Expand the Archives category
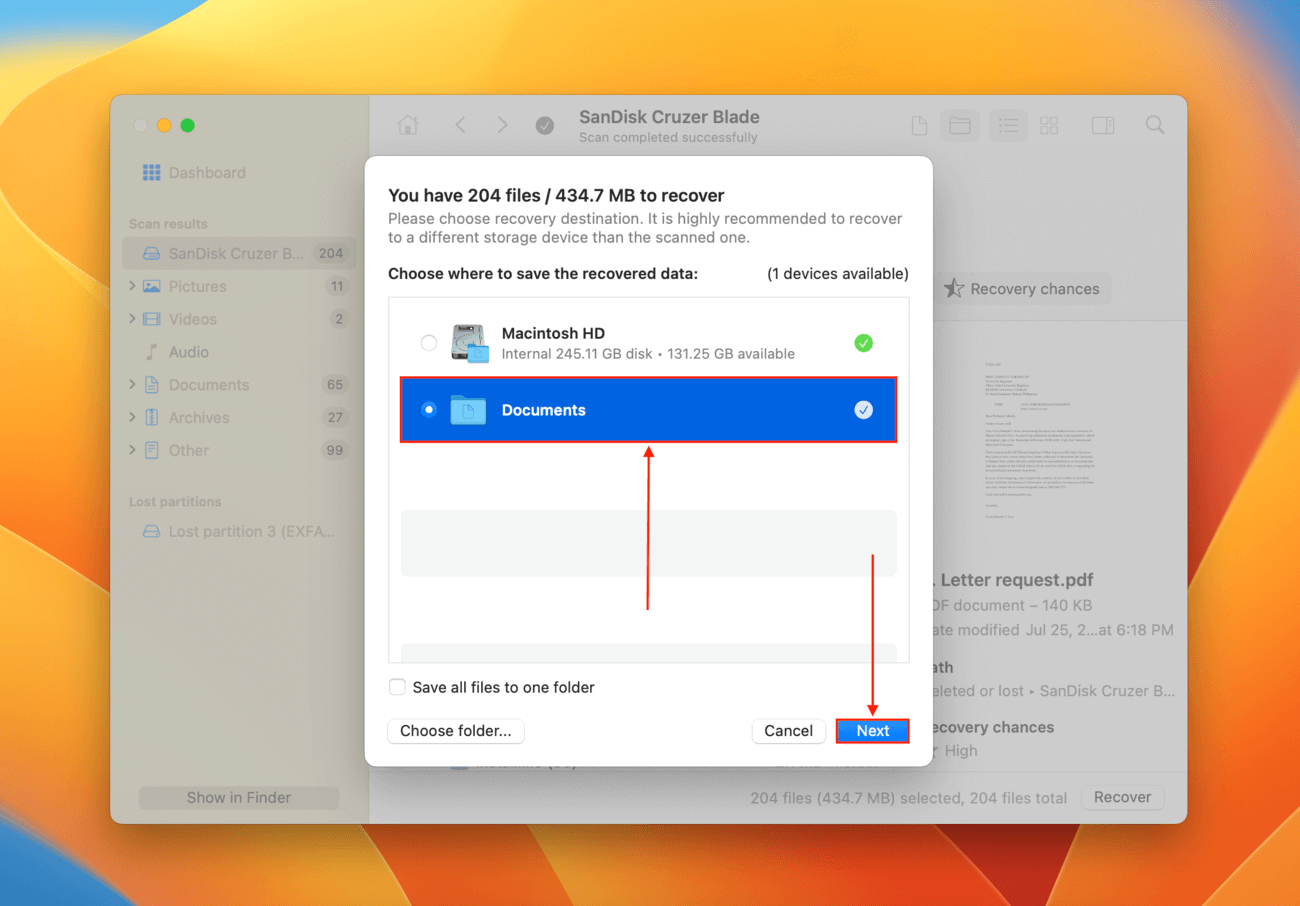Viewport: 1300px width, 906px height. 132,418
